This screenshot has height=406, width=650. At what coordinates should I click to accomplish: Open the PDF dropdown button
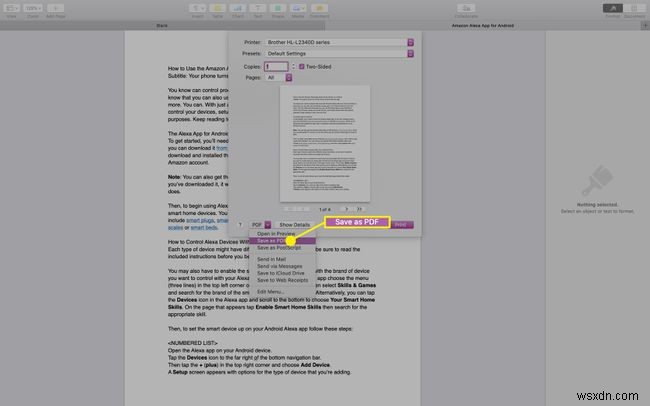(260, 225)
